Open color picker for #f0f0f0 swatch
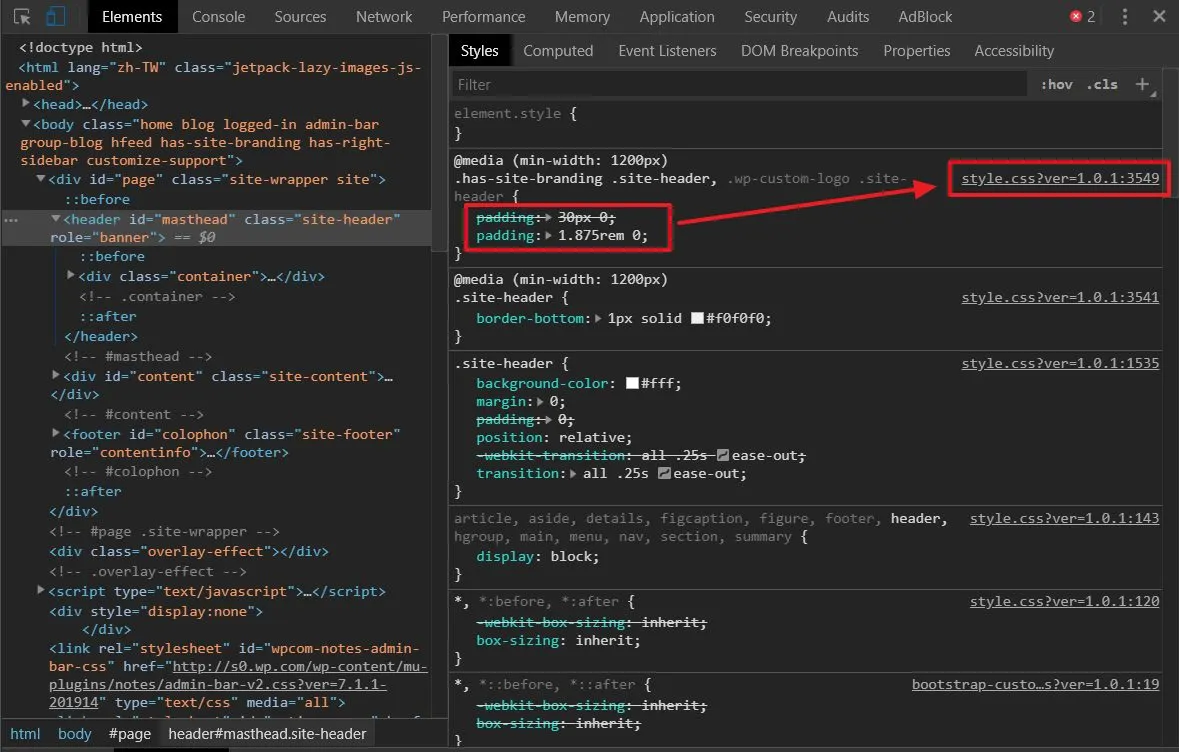 coord(697,318)
